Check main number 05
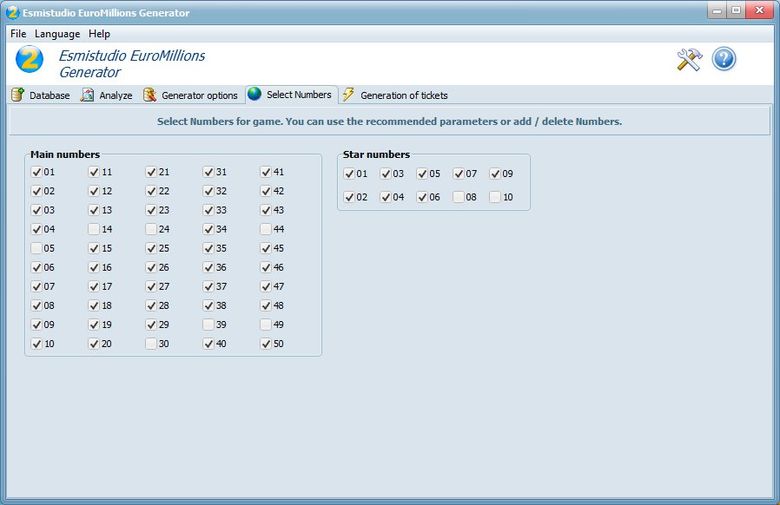The height and width of the screenshot is (505, 780). point(36,248)
